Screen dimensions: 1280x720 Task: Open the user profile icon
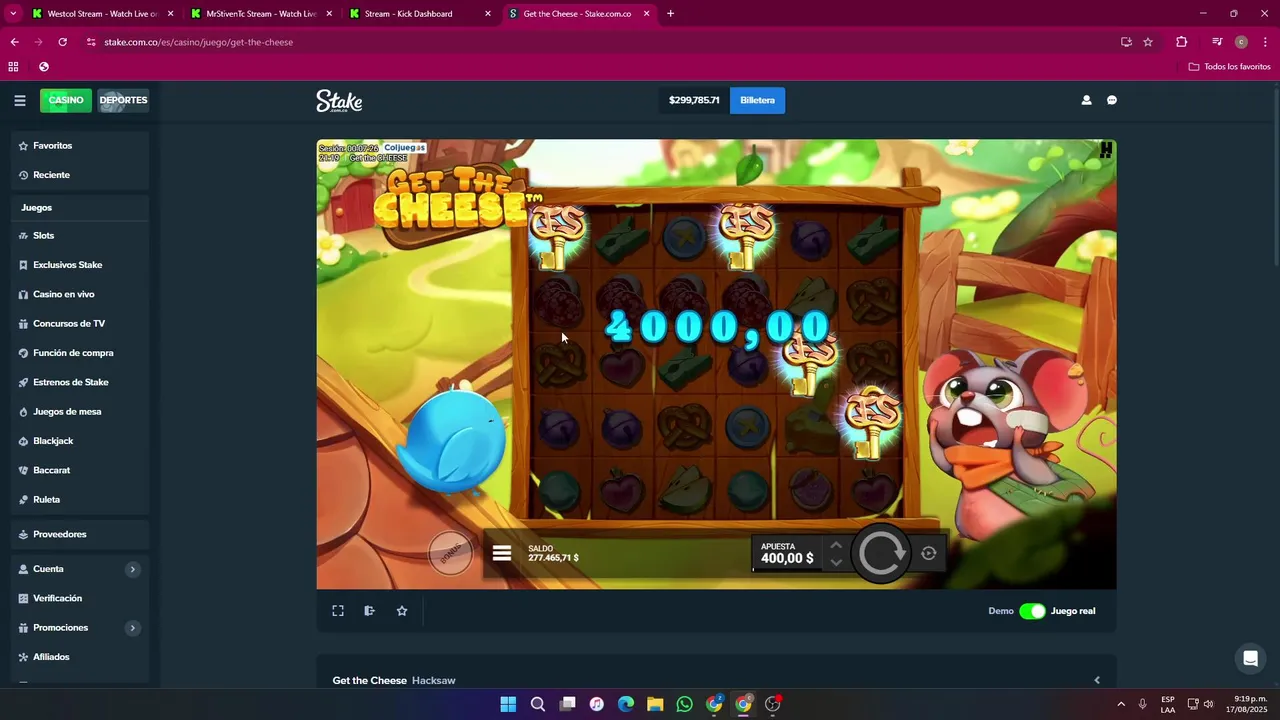[x=1086, y=100]
